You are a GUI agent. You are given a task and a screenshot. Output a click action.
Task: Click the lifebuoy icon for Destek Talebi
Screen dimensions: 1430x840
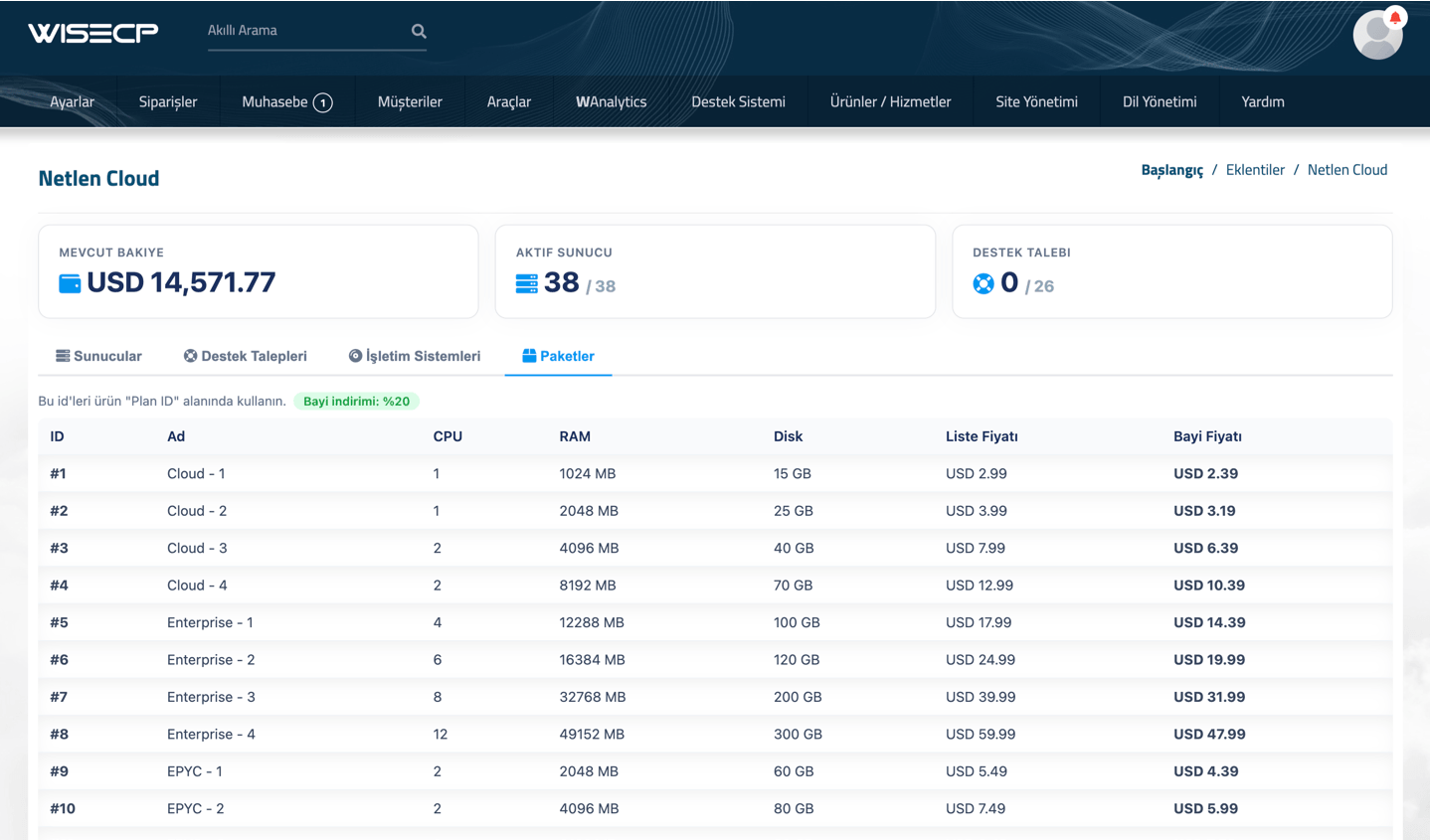coord(983,283)
